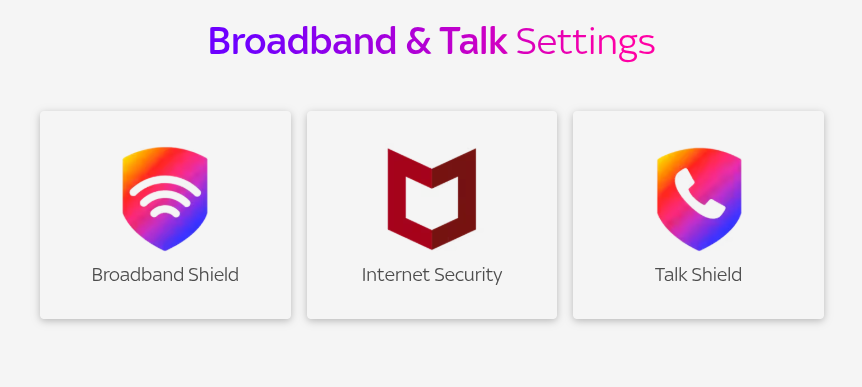Click the word 'Broadband' in the page title
The height and width of the screenshot is (387, 862).
click(302, 41)
